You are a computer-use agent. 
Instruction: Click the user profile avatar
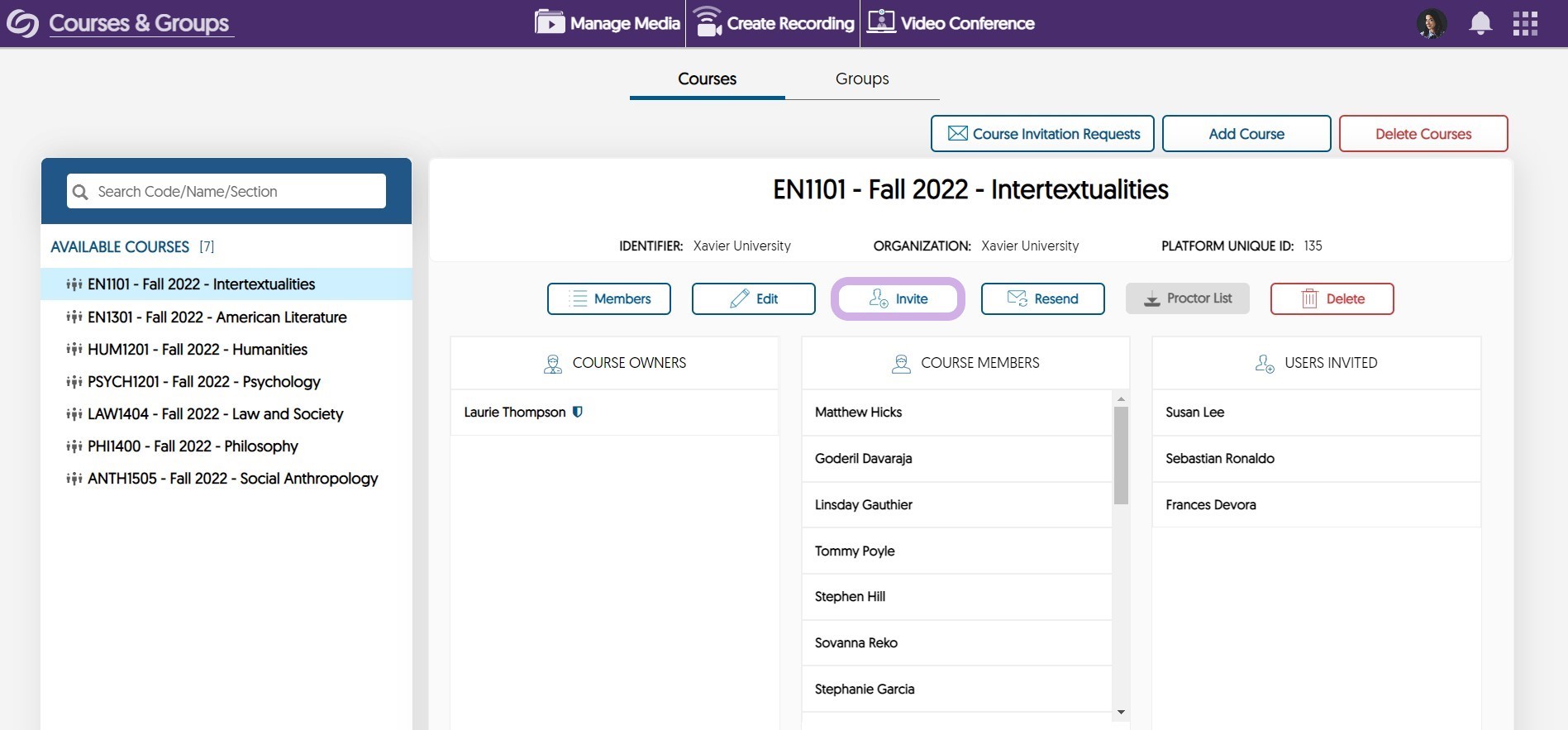click(x=1432, y=23)
